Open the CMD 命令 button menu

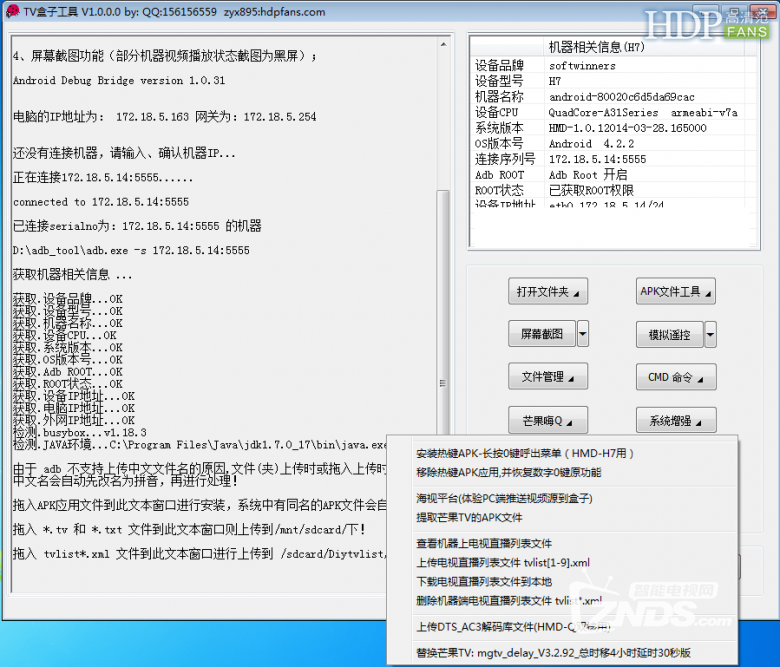(x=676, y=377)
